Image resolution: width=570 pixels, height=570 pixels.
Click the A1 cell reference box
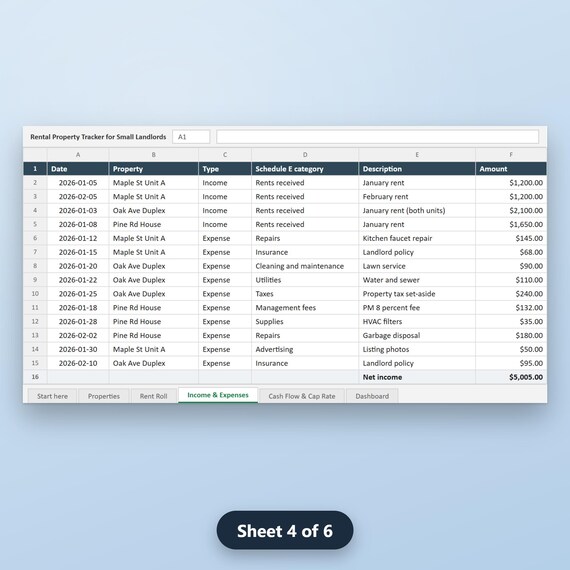click(x=191, y=137)
